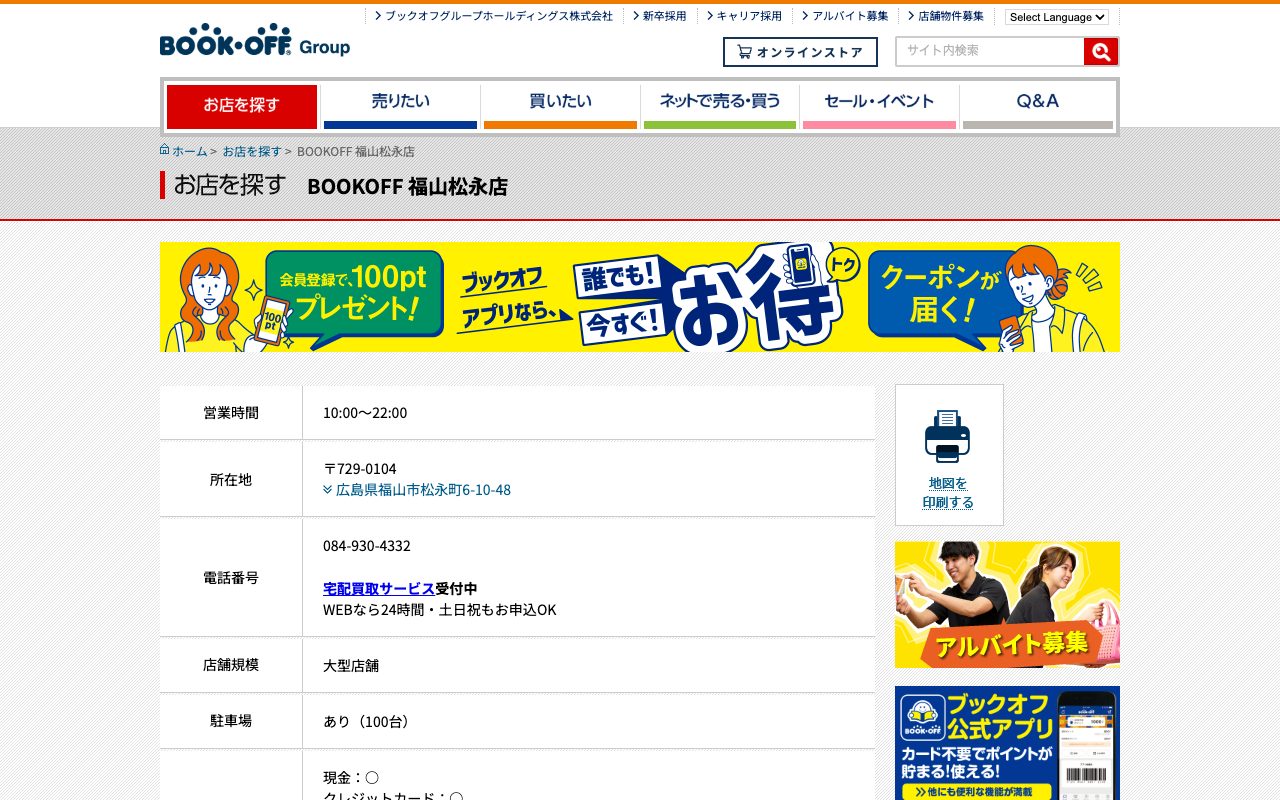Click the home icon in breadcrumb

[164, 150]
